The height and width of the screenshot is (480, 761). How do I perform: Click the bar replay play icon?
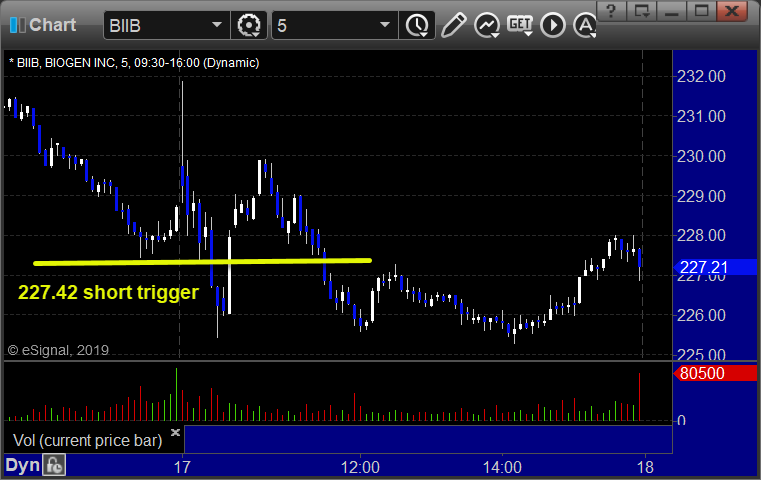[553, 25]
